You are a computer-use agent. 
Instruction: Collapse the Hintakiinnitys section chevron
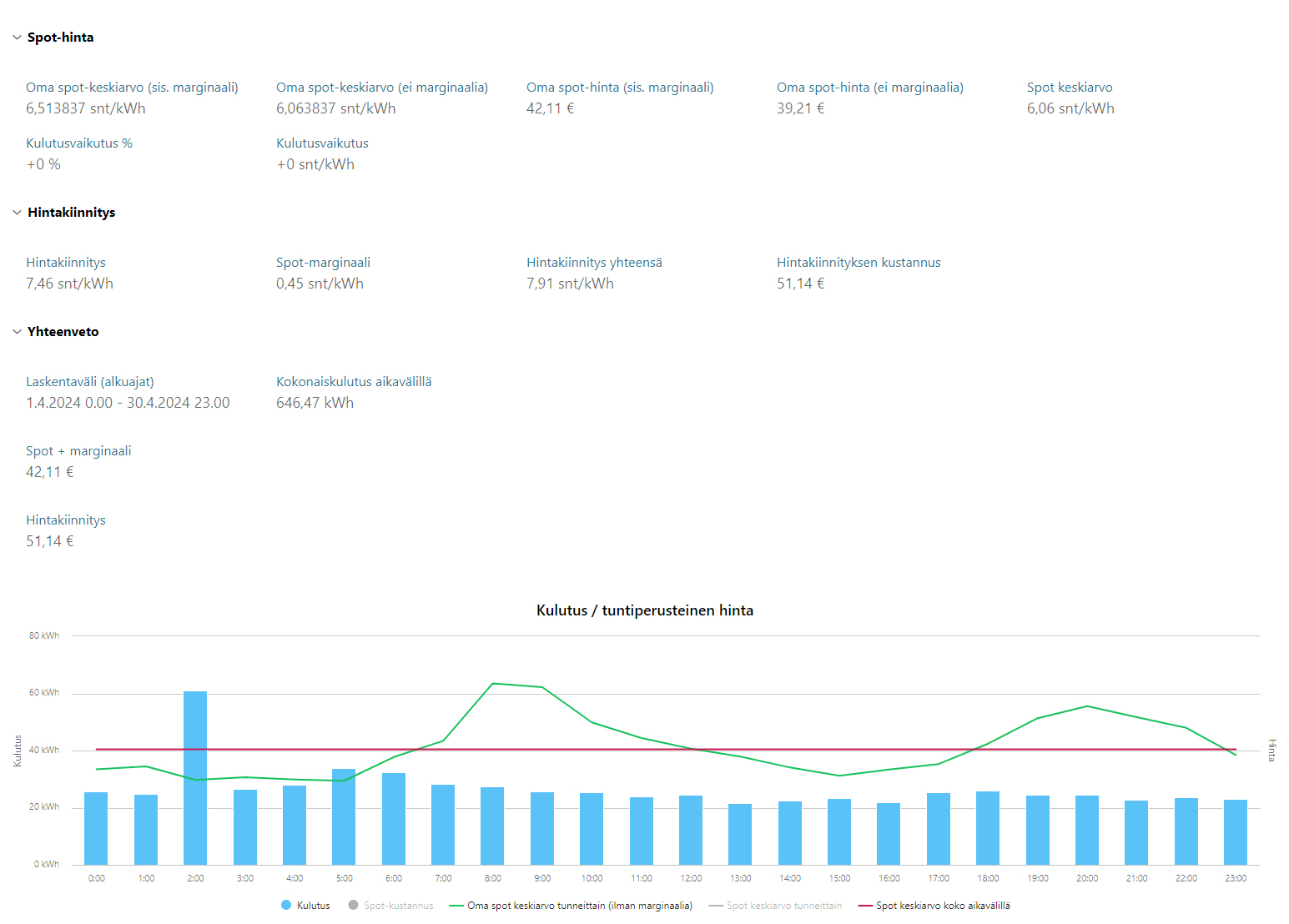pyautogui.click(x=17, y=213)
